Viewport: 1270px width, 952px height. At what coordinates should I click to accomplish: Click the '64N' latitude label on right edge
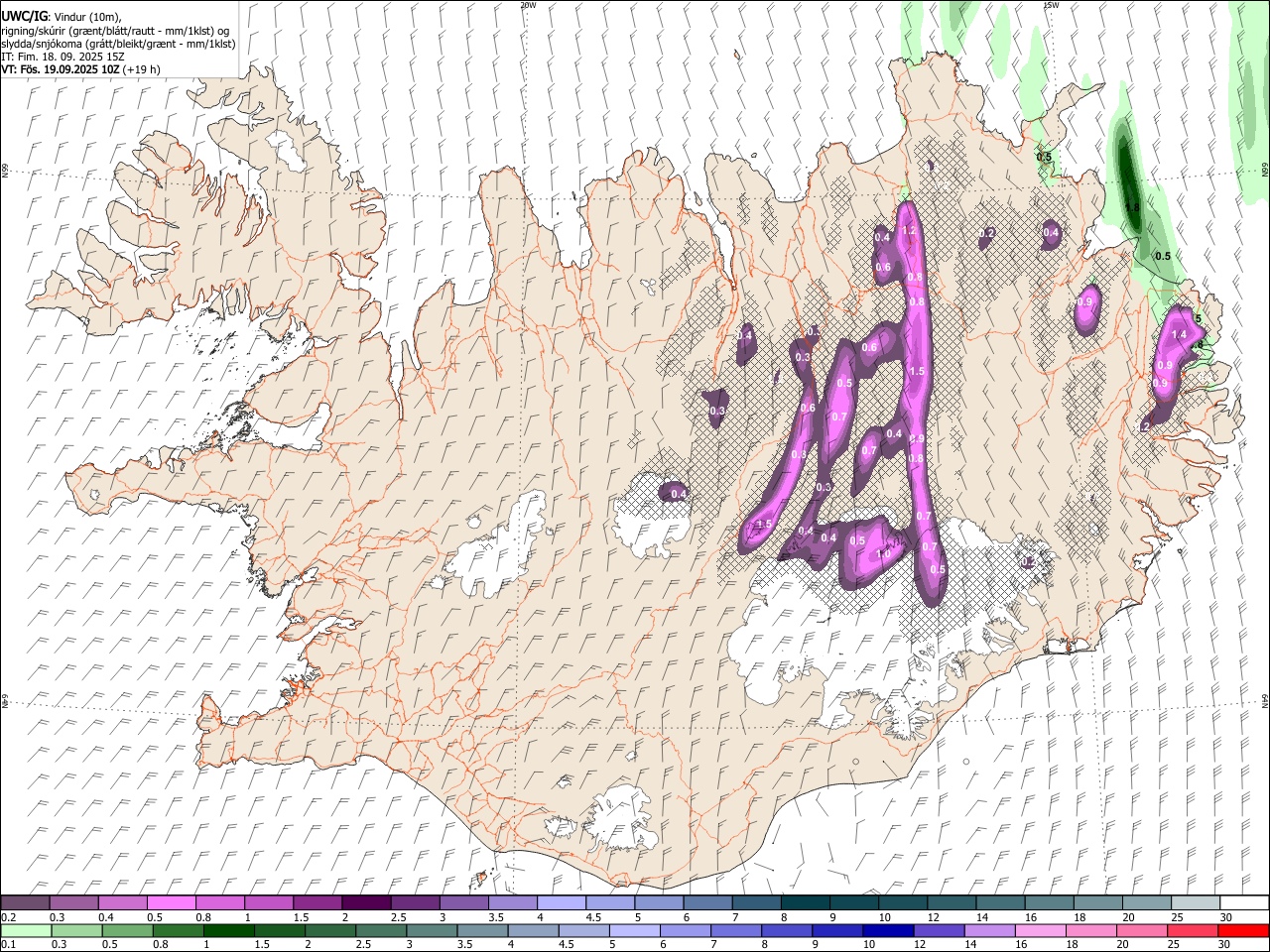pos(1265,700)
